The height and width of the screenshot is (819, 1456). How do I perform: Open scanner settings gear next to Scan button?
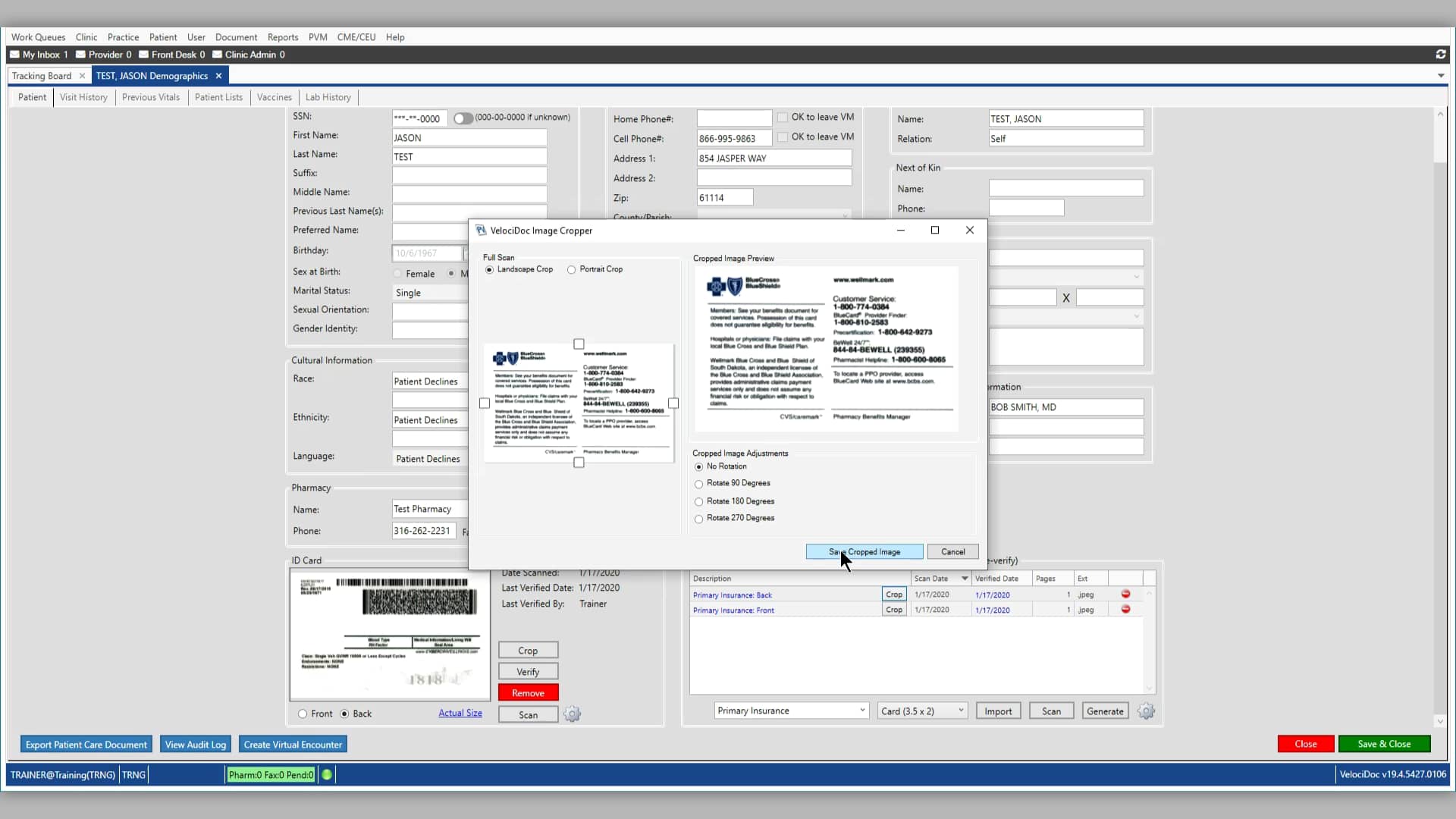pos(572,713)
